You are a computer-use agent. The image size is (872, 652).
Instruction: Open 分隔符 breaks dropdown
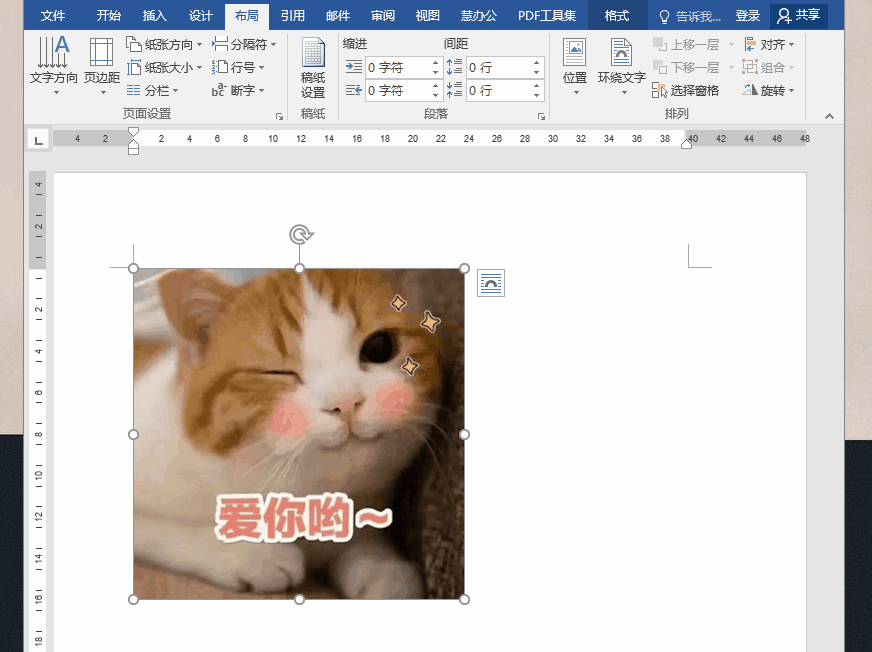pos(244,45)
